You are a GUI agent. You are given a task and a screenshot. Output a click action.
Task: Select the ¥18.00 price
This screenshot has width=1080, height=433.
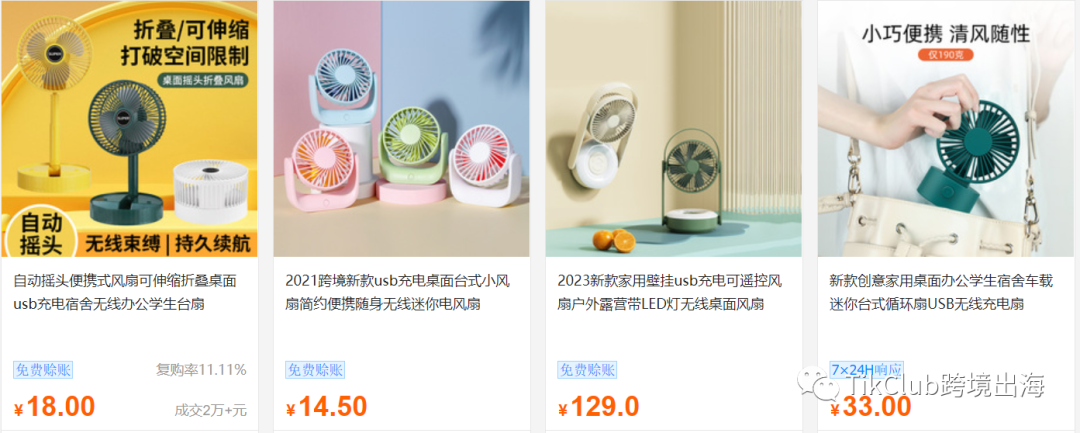(54, 407)
